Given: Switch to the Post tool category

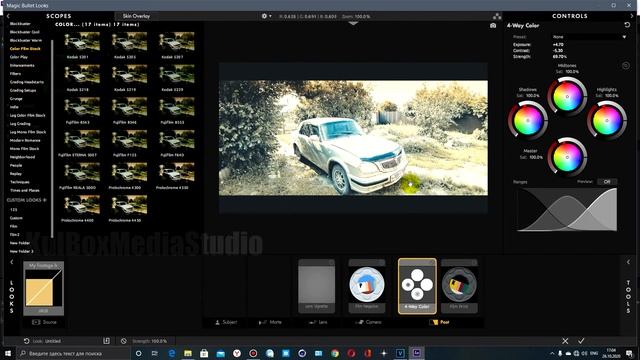Looking at the screenshot, I should tap(440, 322).
